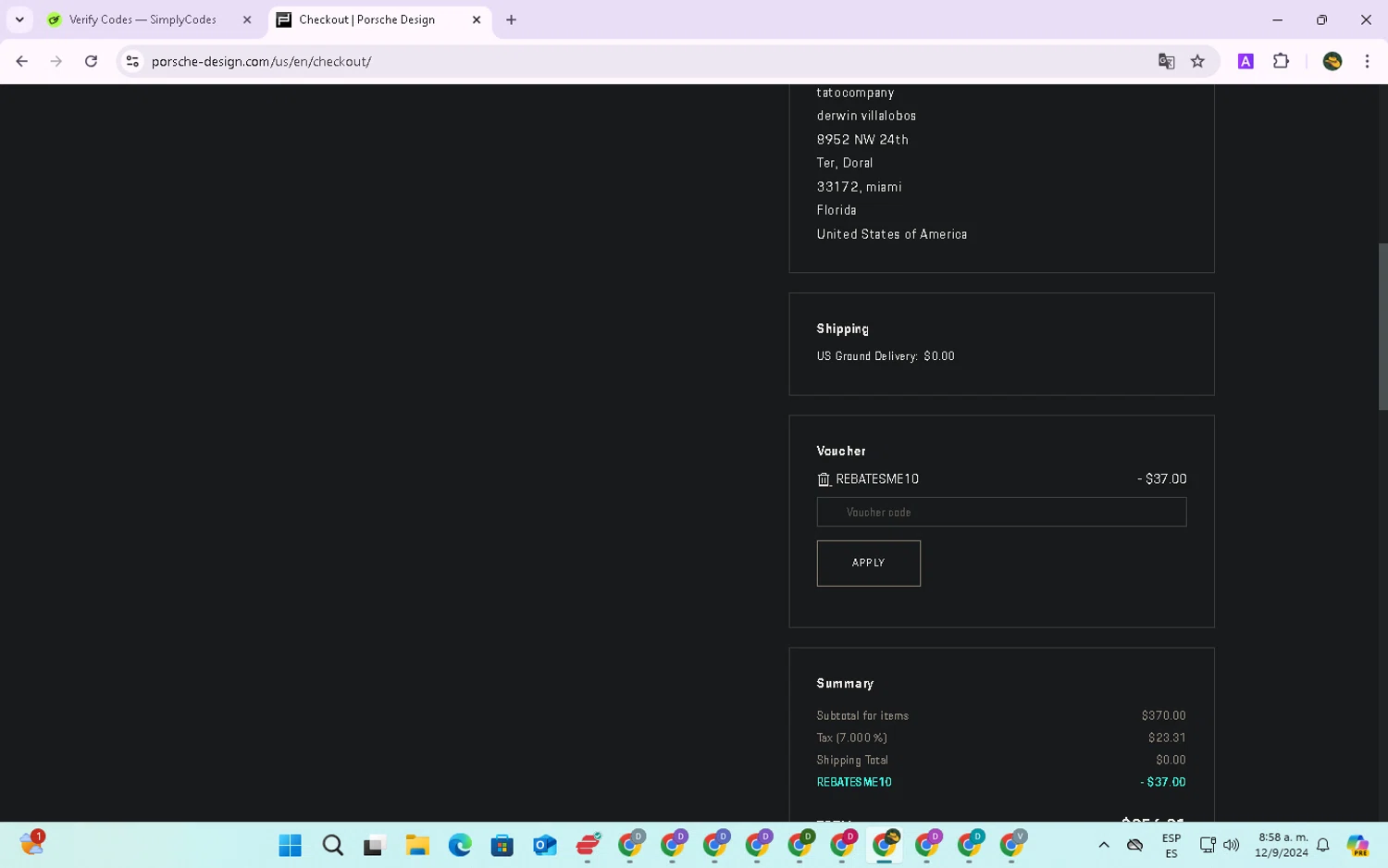Open a new browser tab

(511, 19)
